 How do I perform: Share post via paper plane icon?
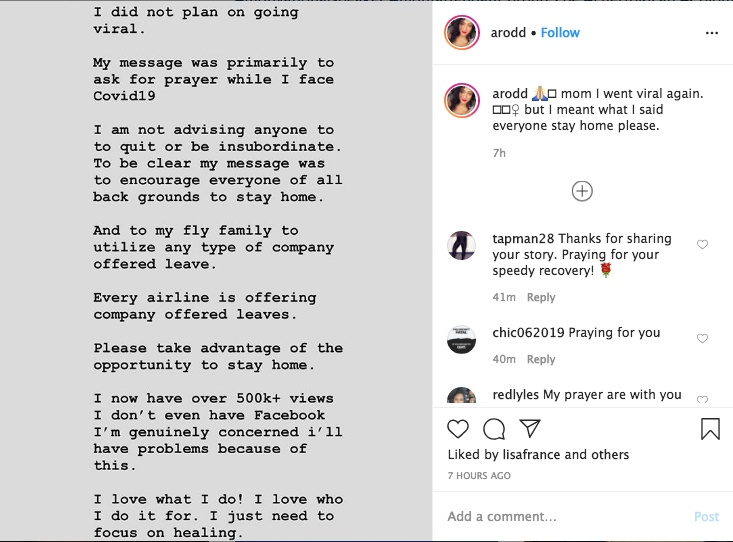click(x=530, y=428)
